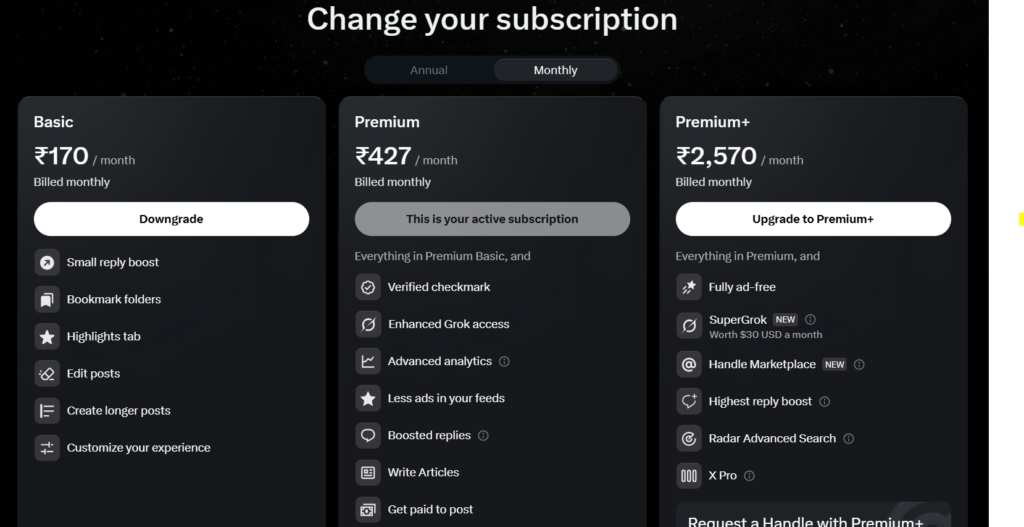This screenshot has height=527, width=1024.
Task: Click the Write Articles icon
Action: pyautogui.click(x=368, y=472)
